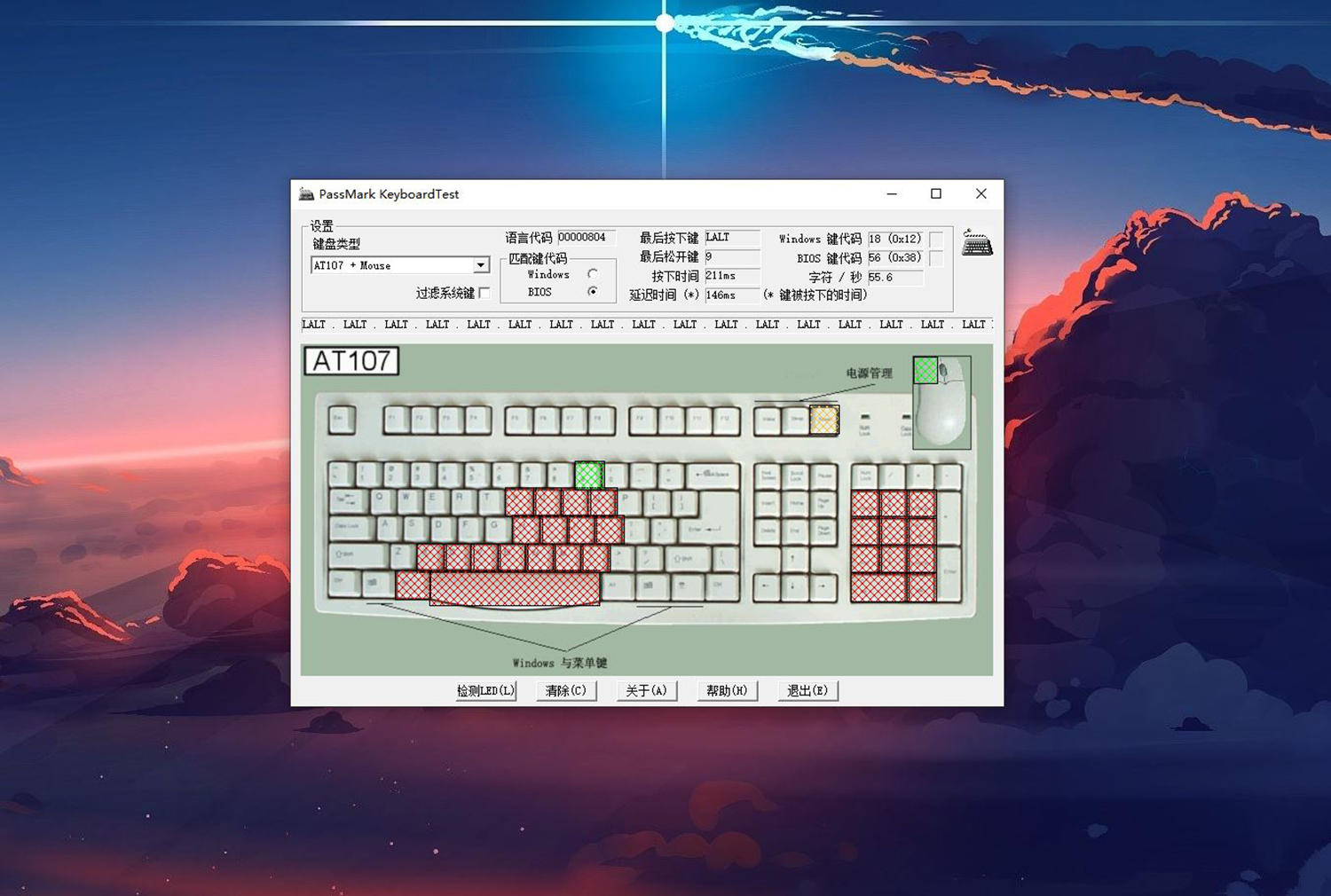The width and height of the screenshot is (1331, 896).
Task: Click the 退出(E) exit button
Action: pyautogui.click(x=807, y=690)
